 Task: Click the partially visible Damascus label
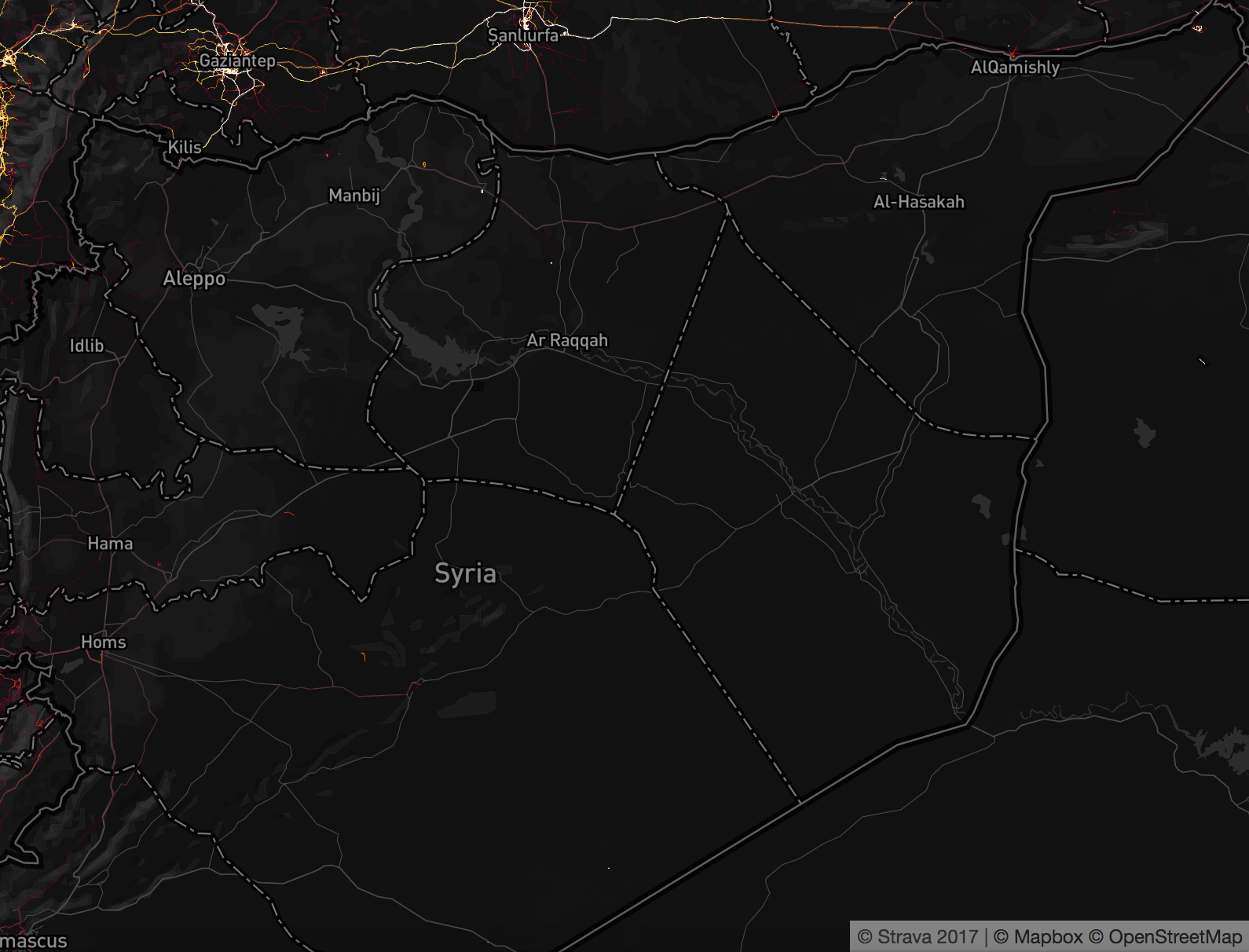34,940
